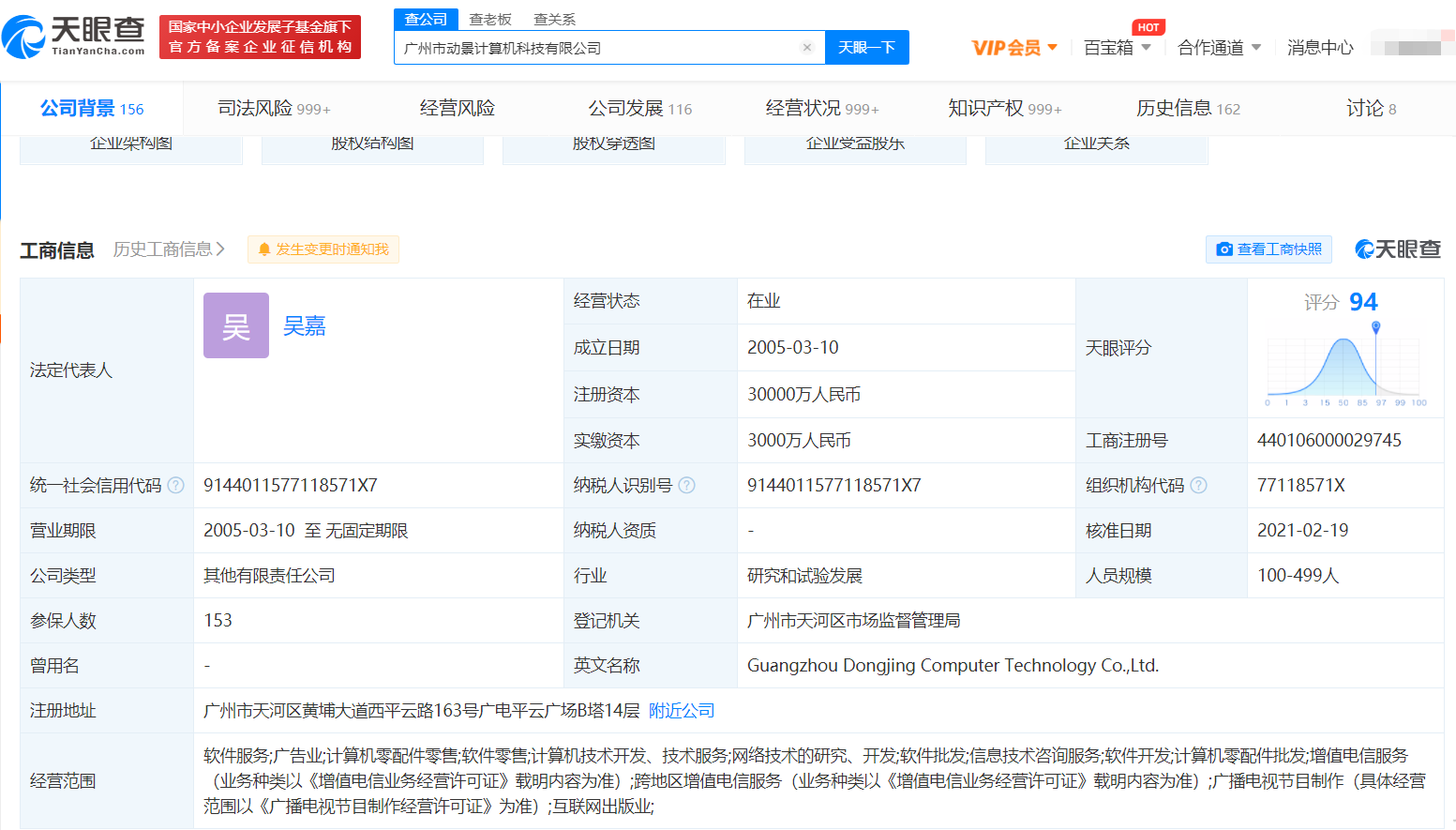
Task: Open legal representative 吴嘉 profile link
Action: [304, 325]
